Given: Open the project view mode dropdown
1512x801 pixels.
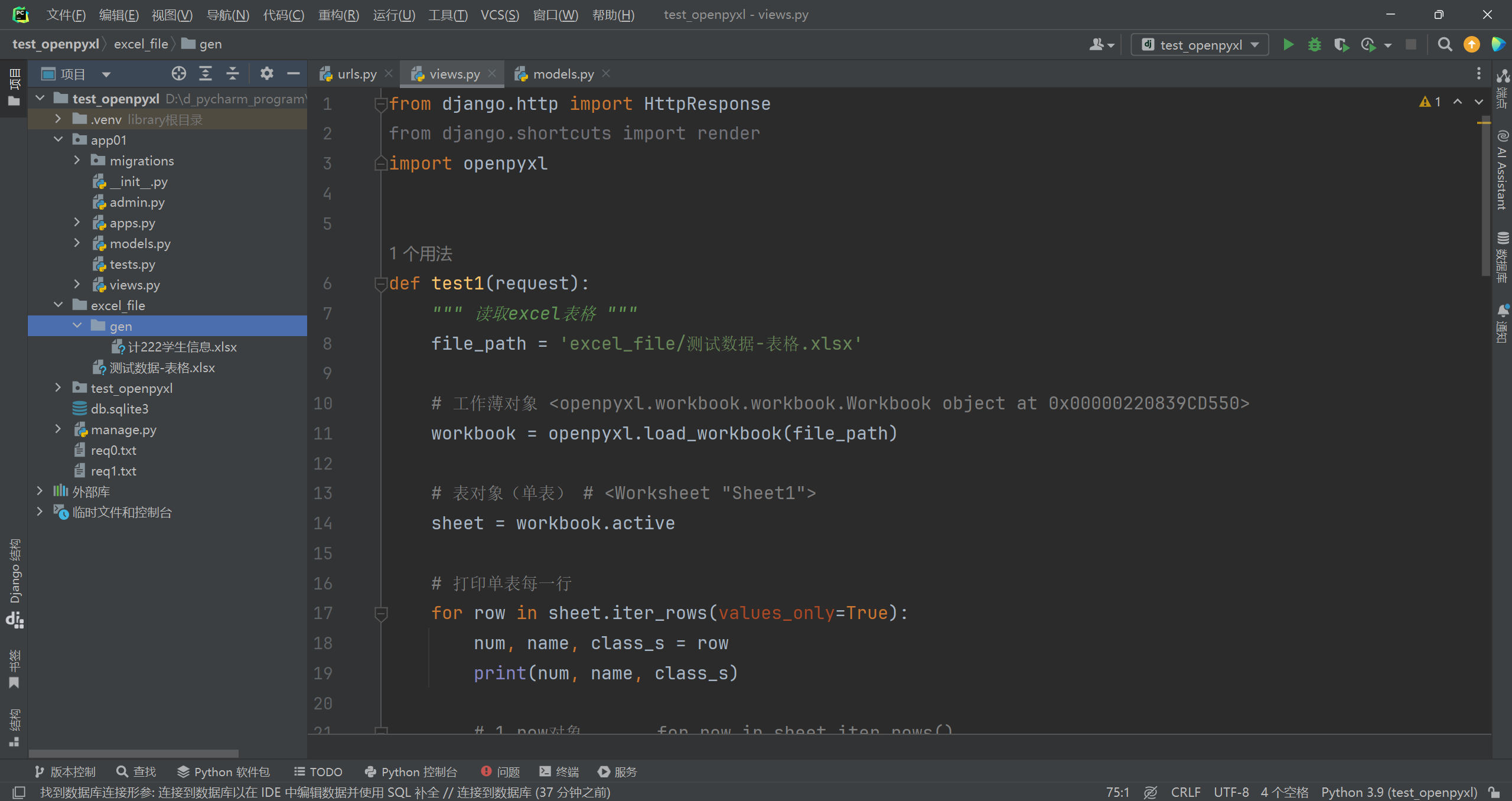Looking at the screenshot, I should tap(106, 74).
